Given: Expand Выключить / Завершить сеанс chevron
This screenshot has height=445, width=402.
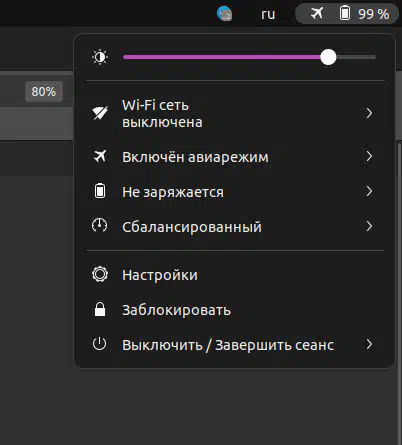Looking at the screenshot, I should [x=369, y=344].
